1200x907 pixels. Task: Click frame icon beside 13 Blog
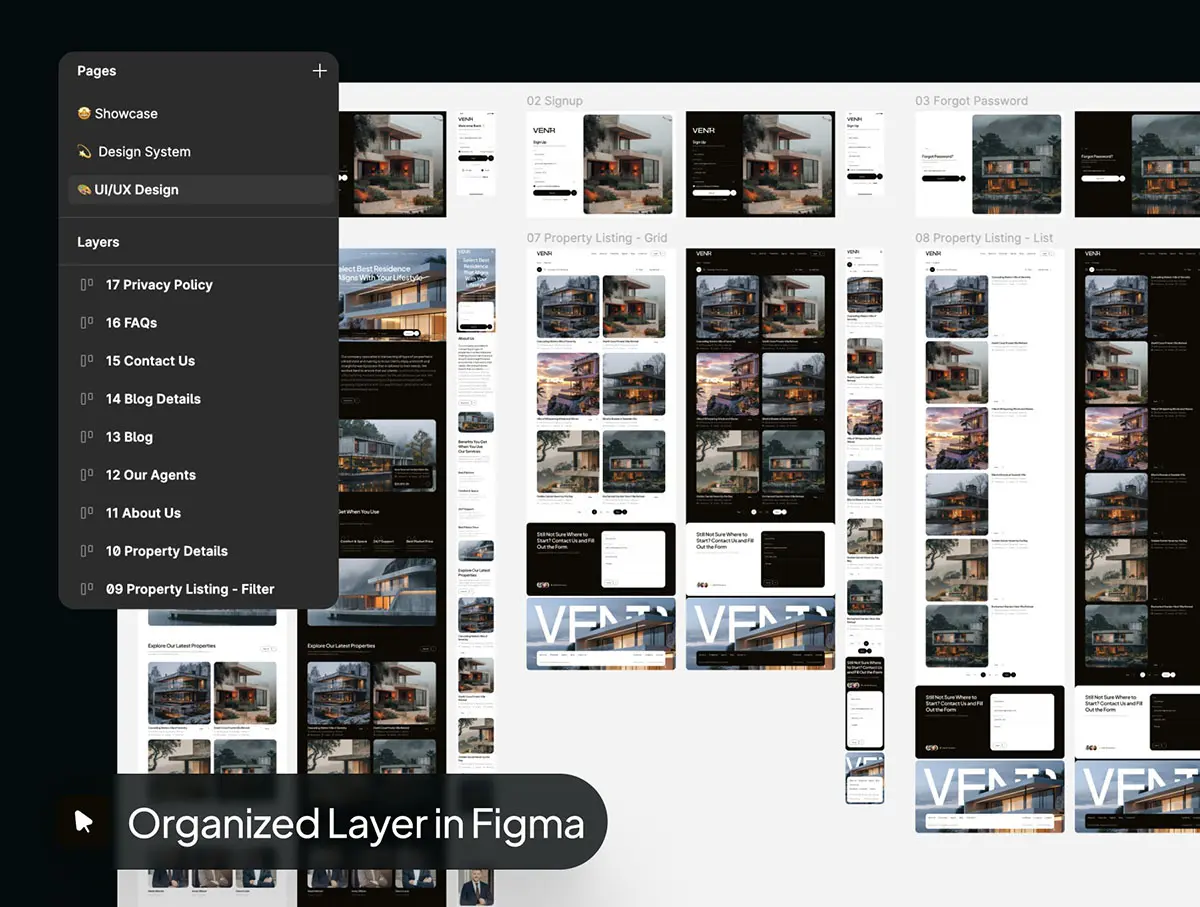(87, 437)
